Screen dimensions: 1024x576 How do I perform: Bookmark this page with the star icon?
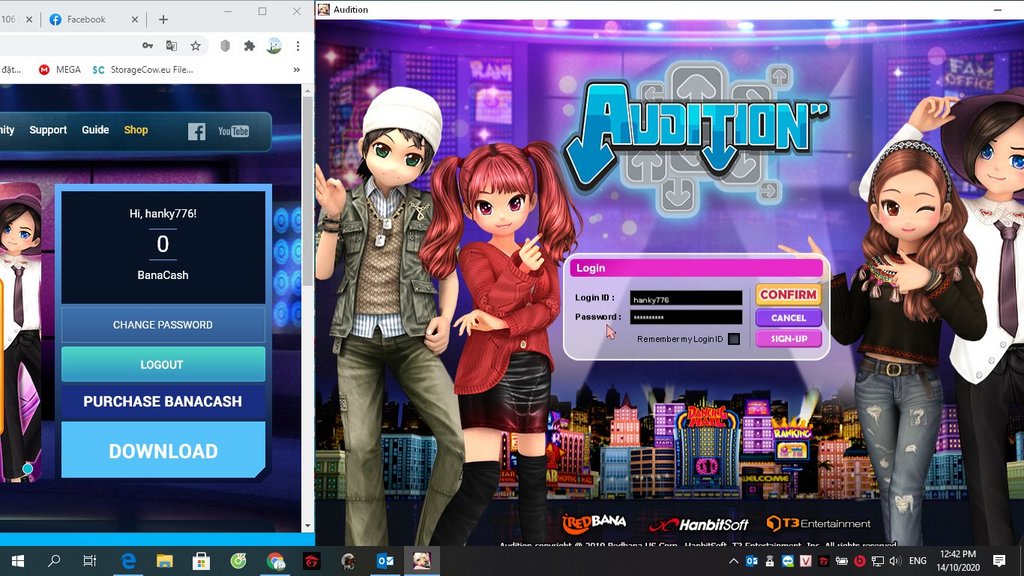195,46
